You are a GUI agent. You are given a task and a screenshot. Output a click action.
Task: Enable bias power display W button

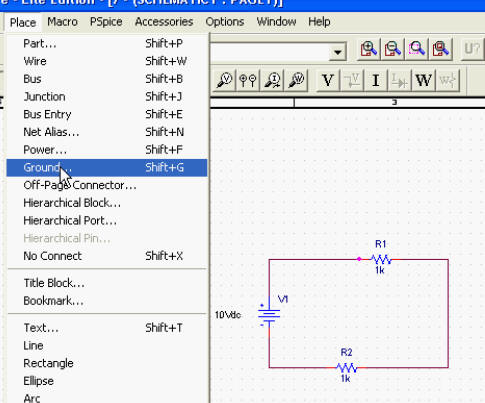coord(424,80)
